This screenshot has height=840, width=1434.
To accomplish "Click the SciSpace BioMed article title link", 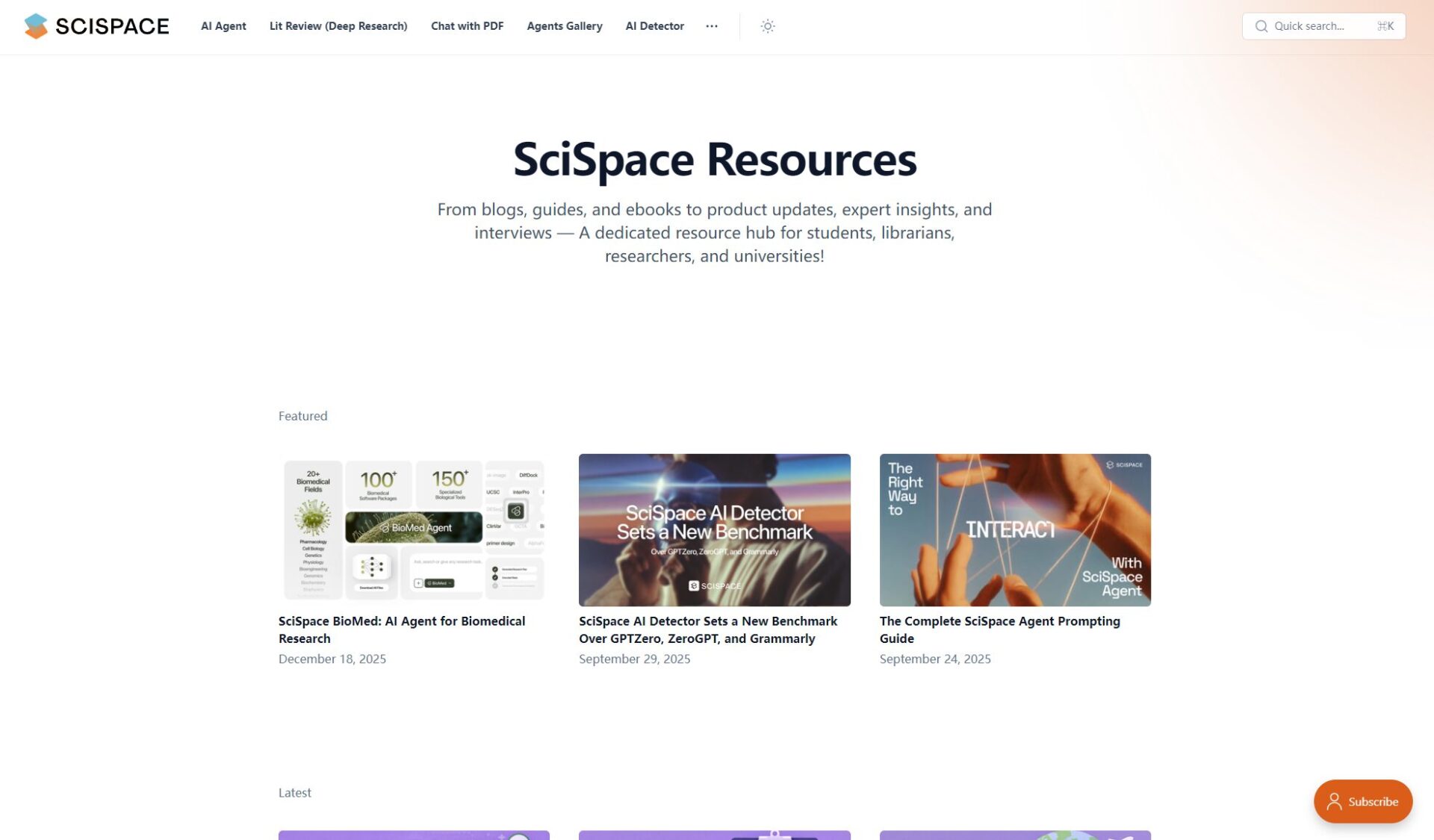I will pyautogui.click(x=402, y=629).
